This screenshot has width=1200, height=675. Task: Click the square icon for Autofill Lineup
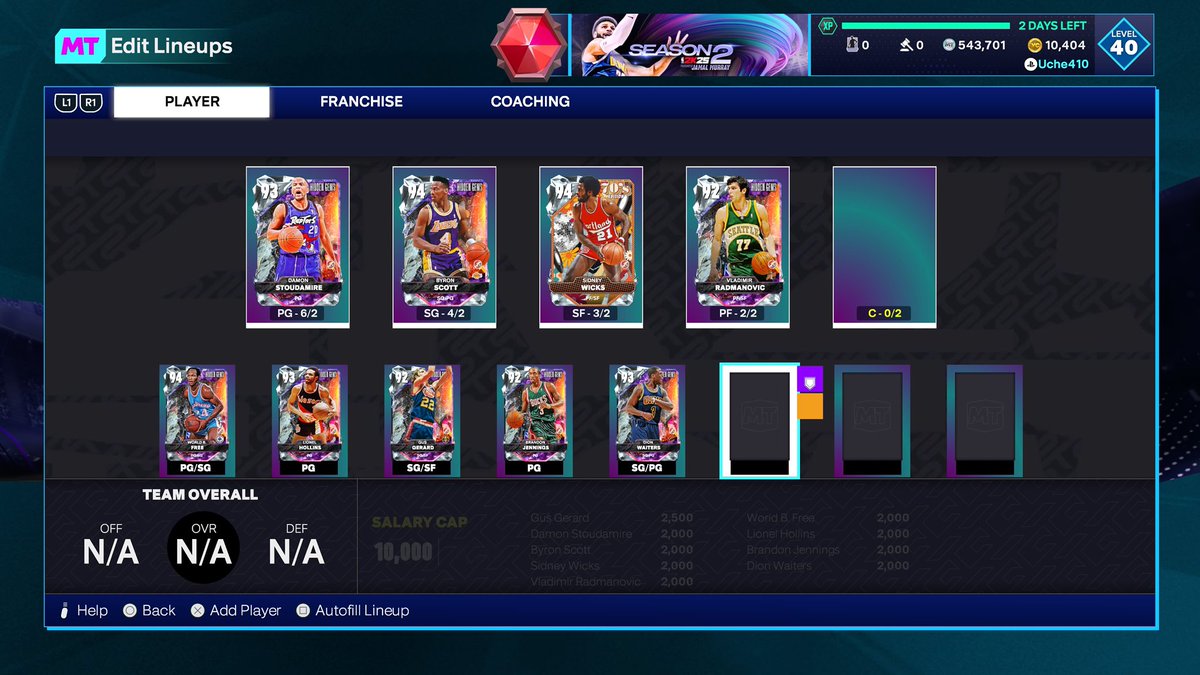(303, 610)
